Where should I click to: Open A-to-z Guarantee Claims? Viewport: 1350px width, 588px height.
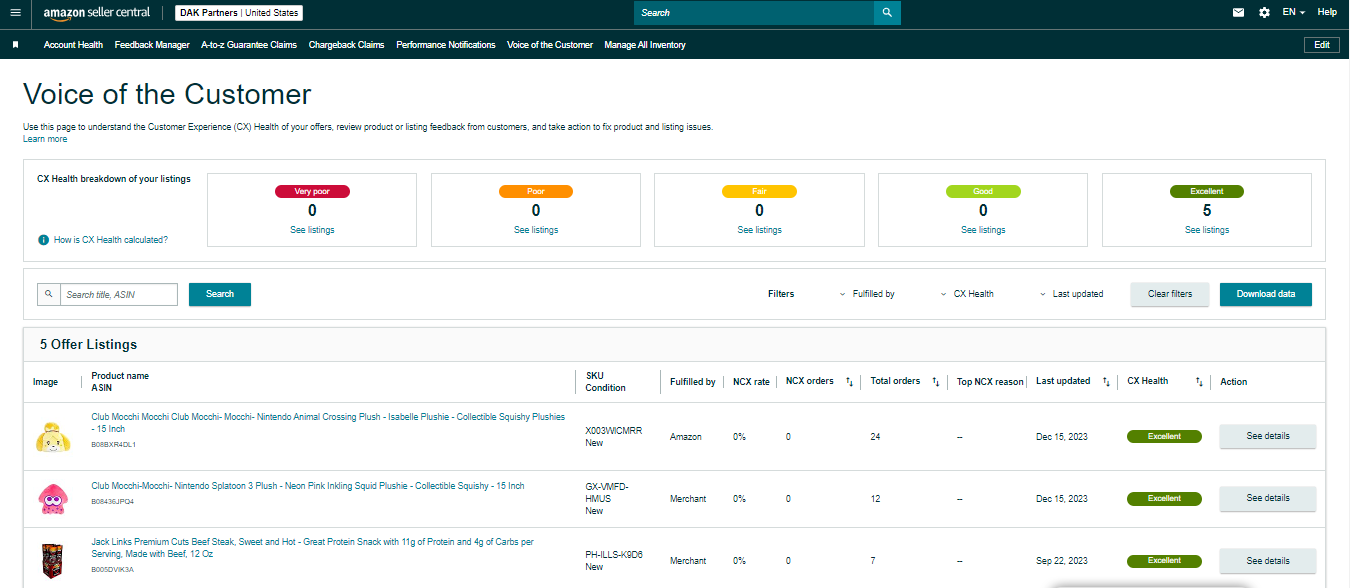click(249, 45)
